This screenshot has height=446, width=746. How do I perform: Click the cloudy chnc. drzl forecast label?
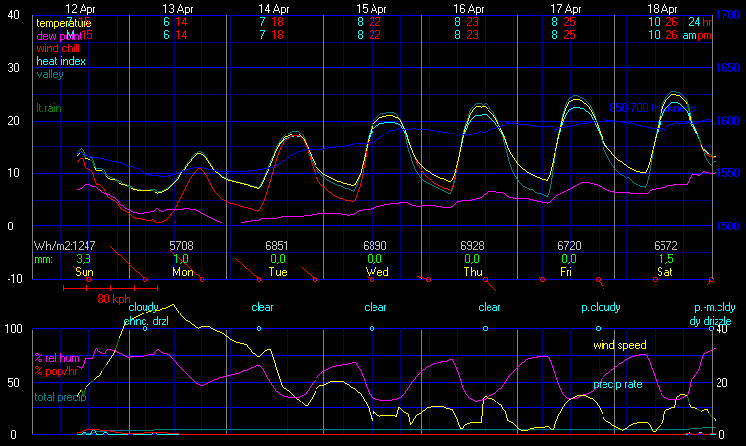[146, 314]
